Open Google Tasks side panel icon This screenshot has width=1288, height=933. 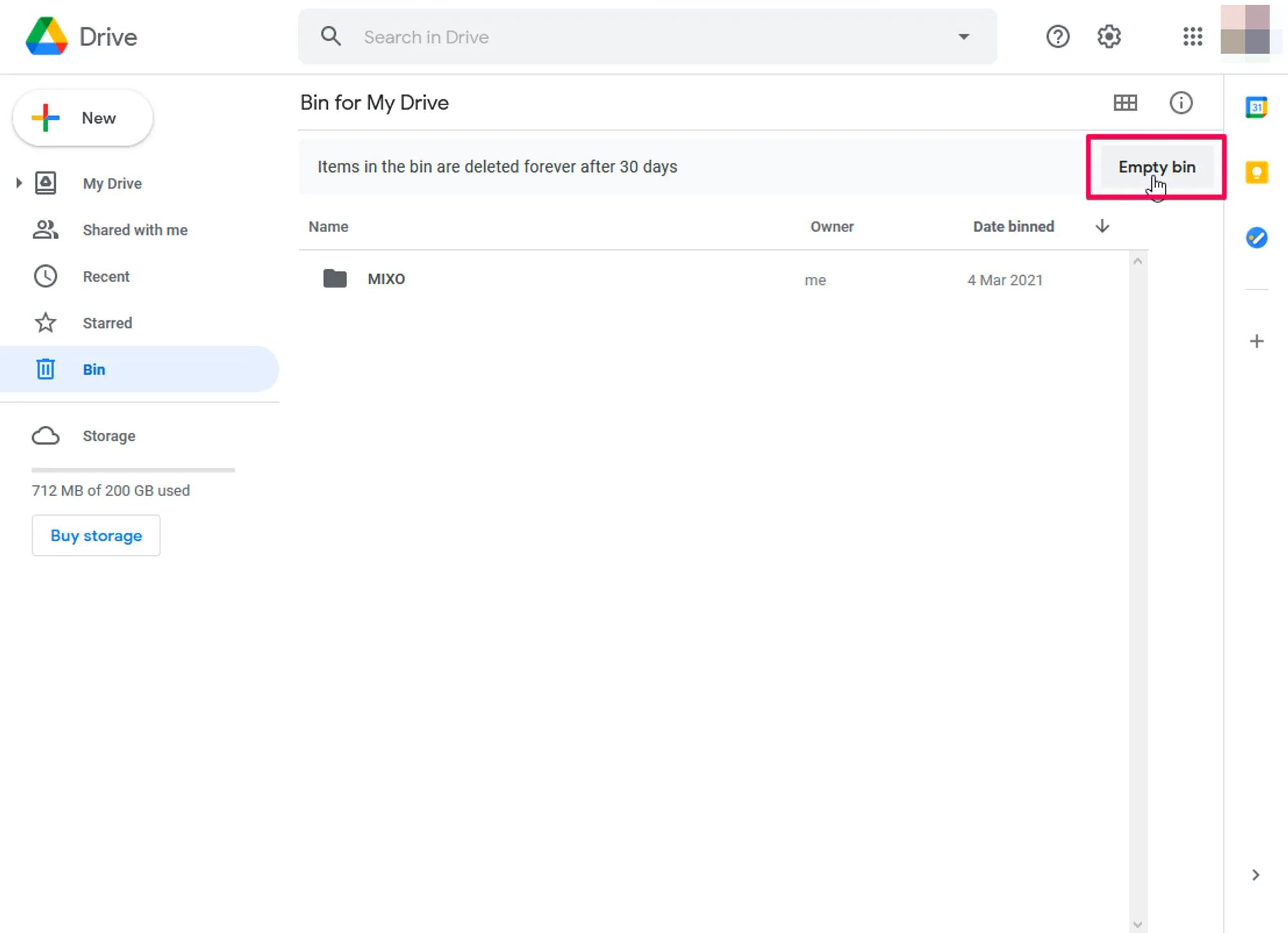coord(1256,238)
